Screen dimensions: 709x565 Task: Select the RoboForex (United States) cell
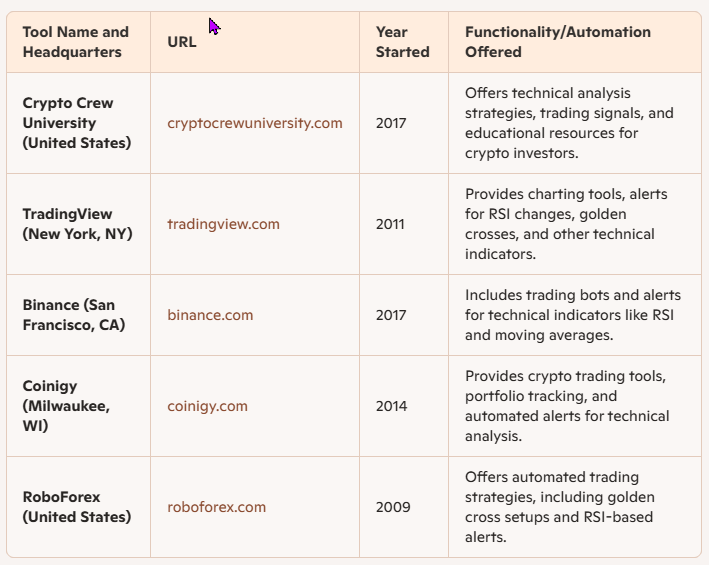[x=77, y=507]
